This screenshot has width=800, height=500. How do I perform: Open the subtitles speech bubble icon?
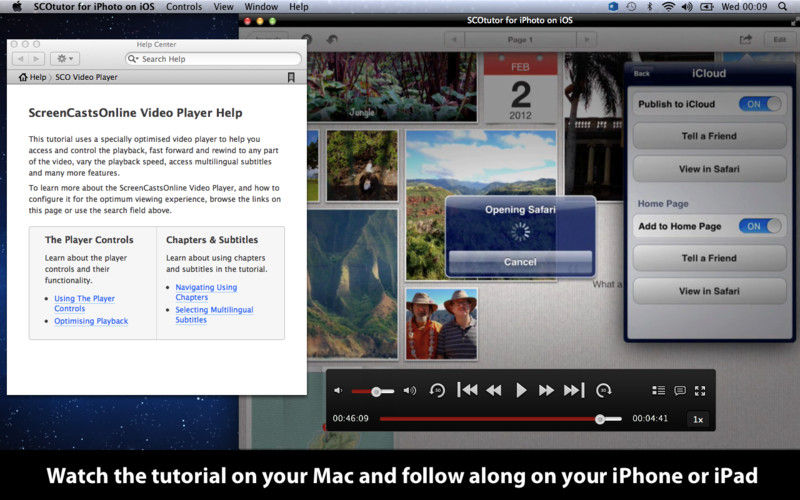pos(680,391)
